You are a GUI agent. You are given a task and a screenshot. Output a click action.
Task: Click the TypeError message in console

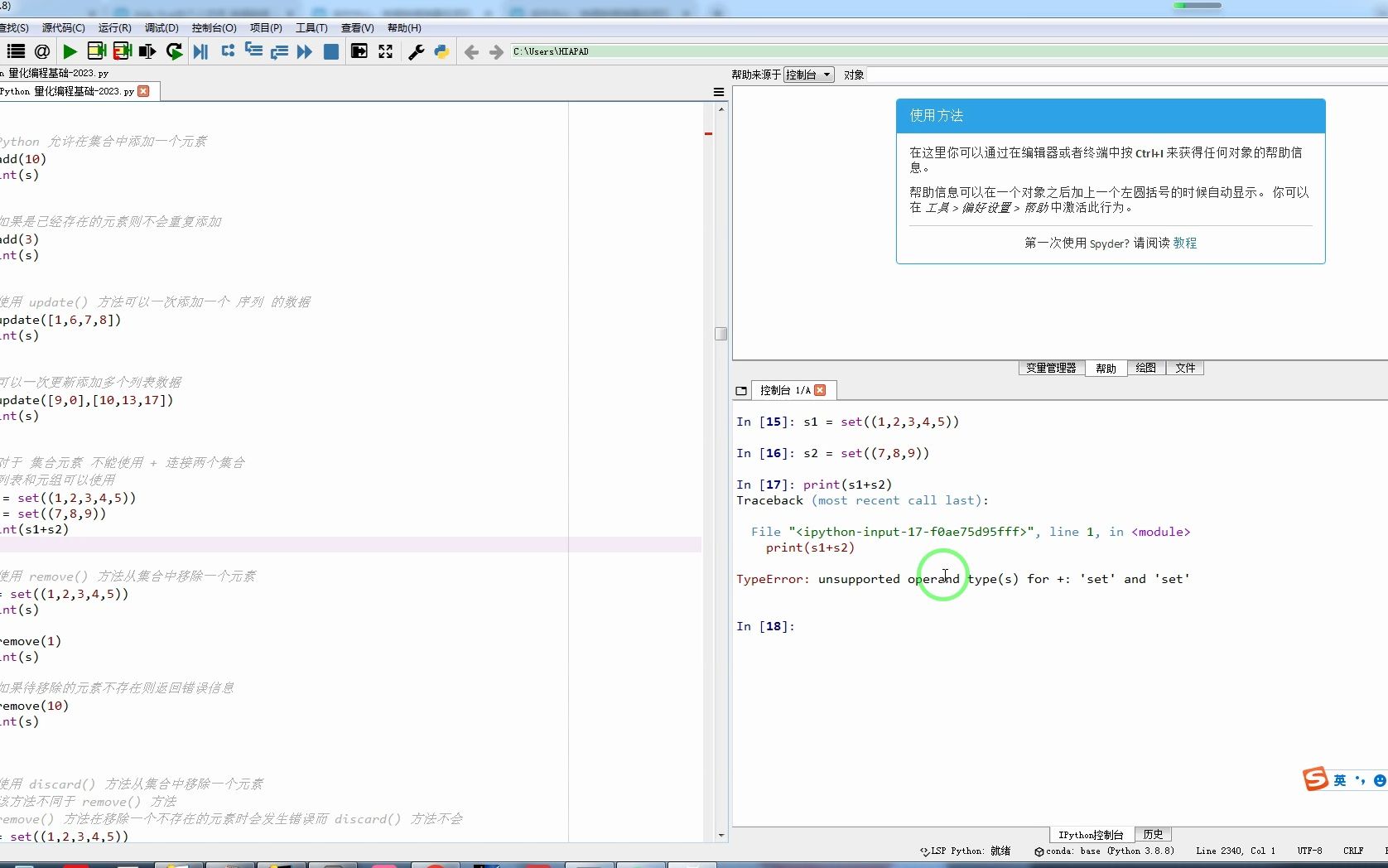(963, 579)
